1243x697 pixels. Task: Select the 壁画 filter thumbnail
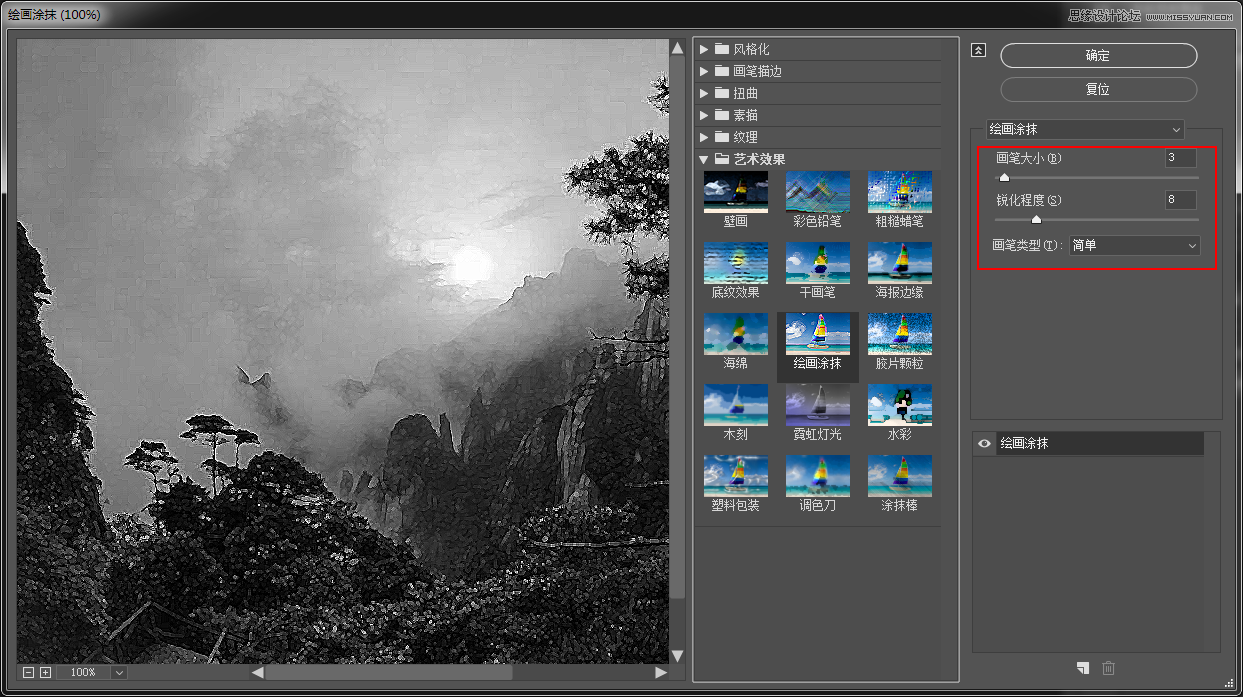[736, 192]
